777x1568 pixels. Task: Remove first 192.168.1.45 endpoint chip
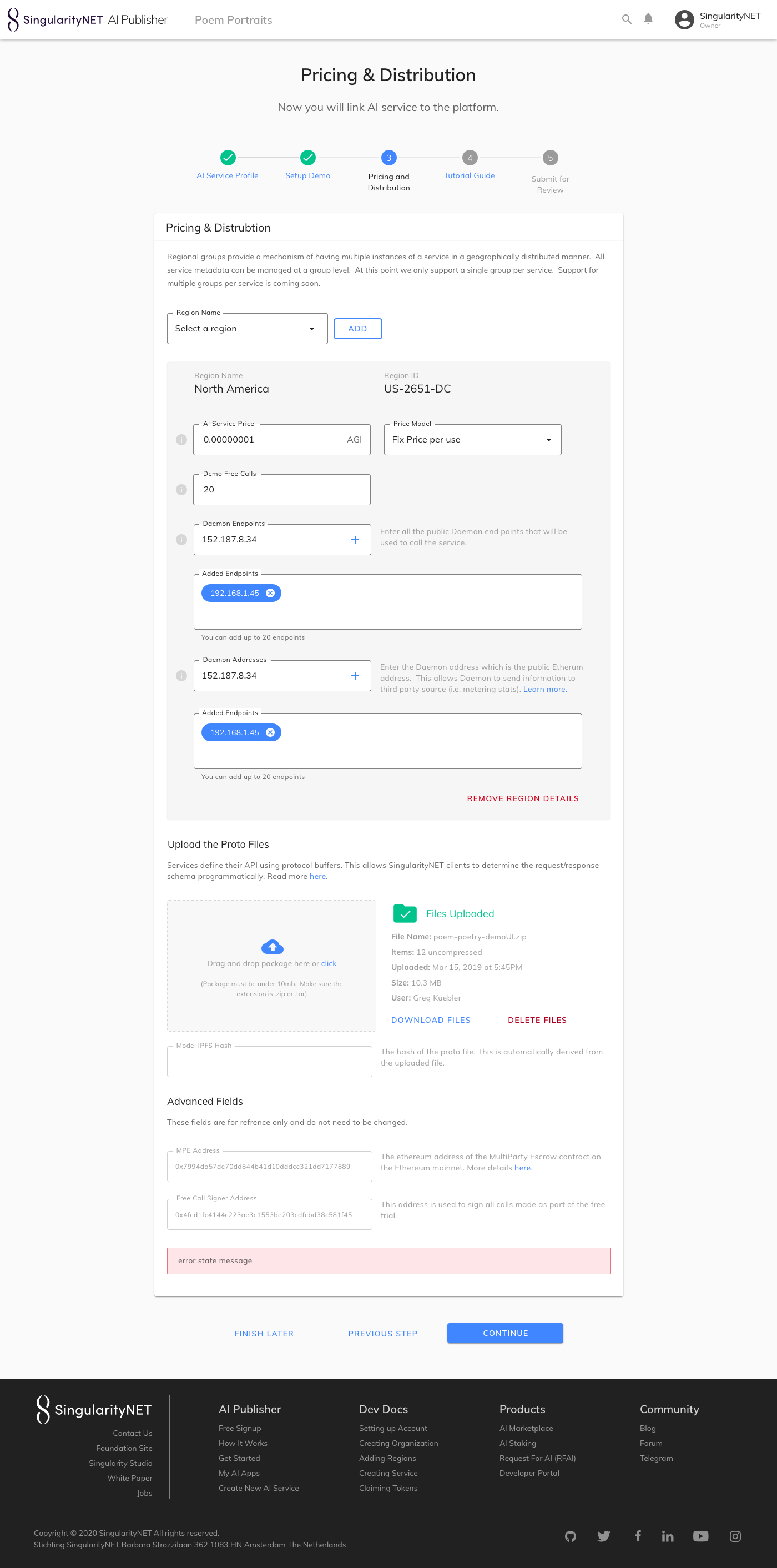pyautogui.click(x=270, y=593)
